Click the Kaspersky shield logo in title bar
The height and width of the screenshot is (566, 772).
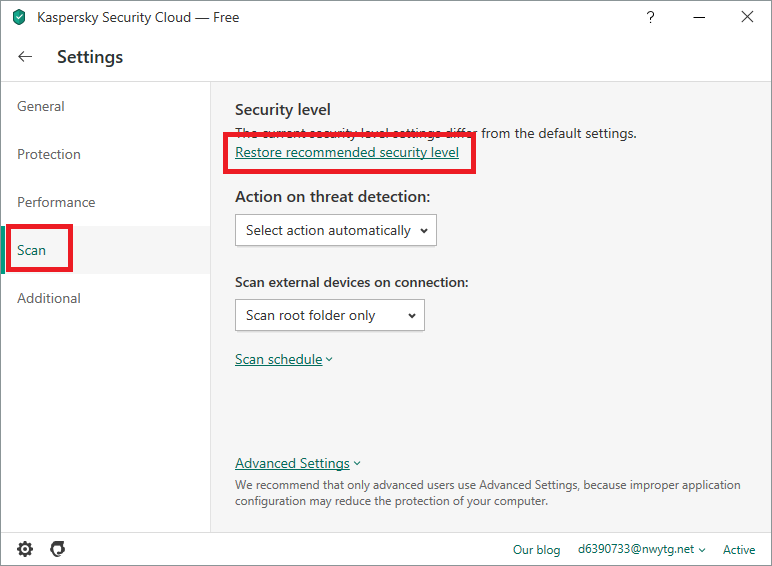pos(19,17)
